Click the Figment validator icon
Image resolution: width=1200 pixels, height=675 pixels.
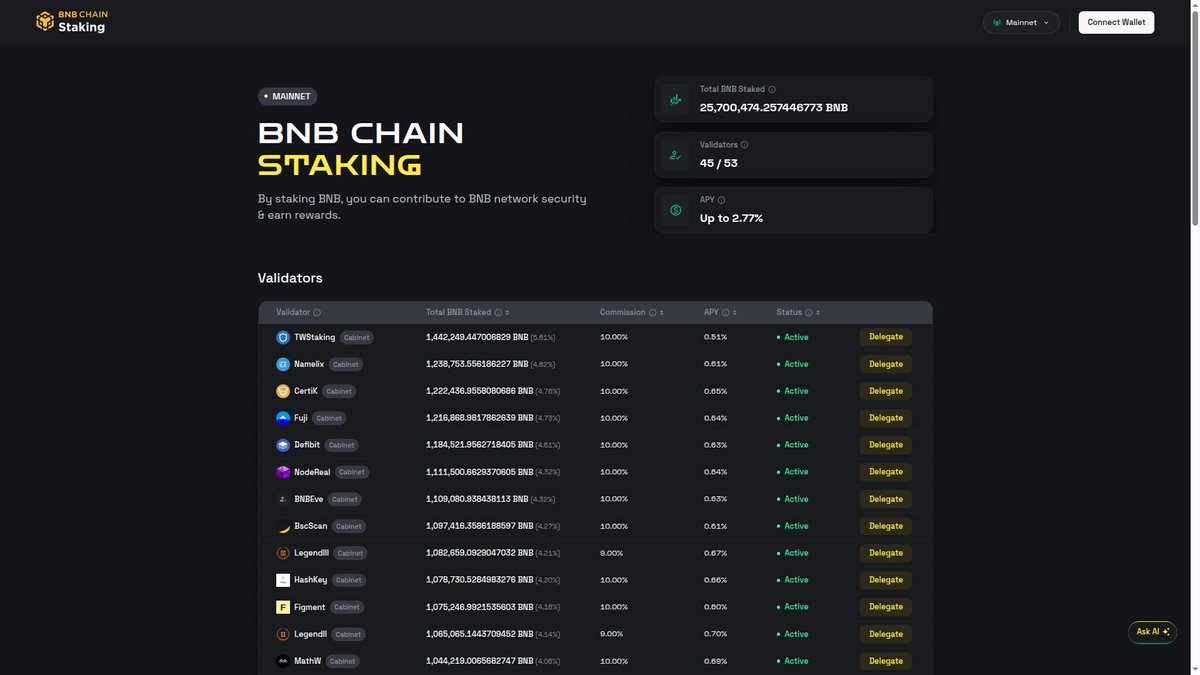(283, 607)
